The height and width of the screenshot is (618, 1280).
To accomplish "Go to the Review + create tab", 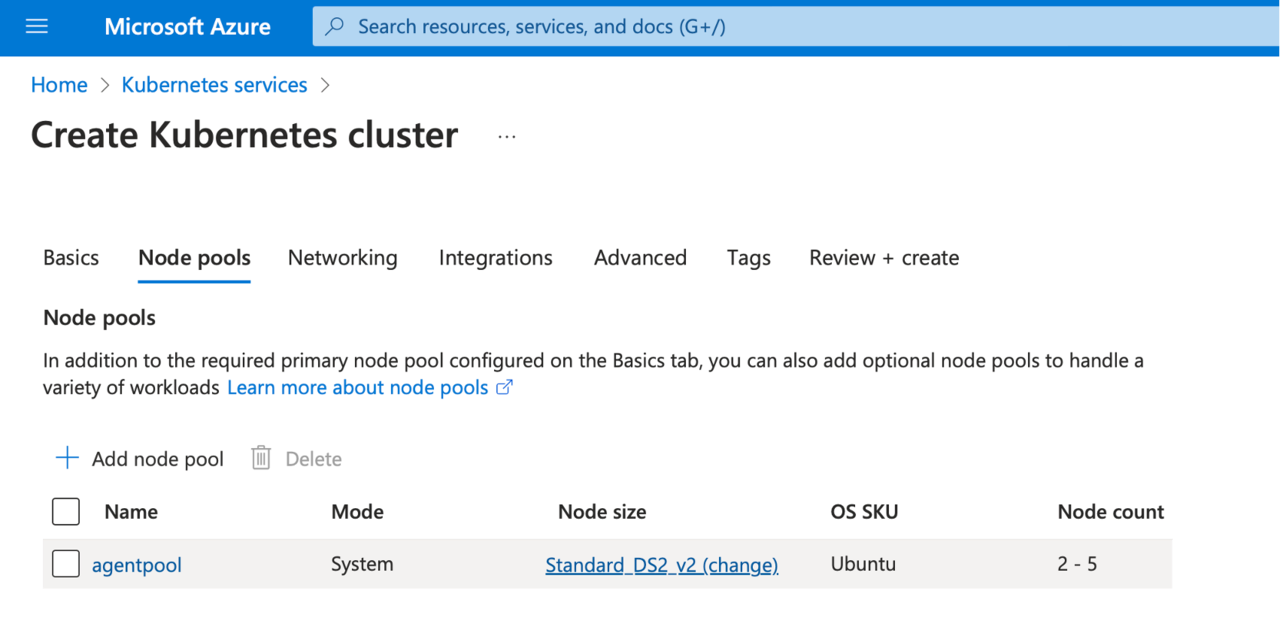I will [x=883, y=258].
